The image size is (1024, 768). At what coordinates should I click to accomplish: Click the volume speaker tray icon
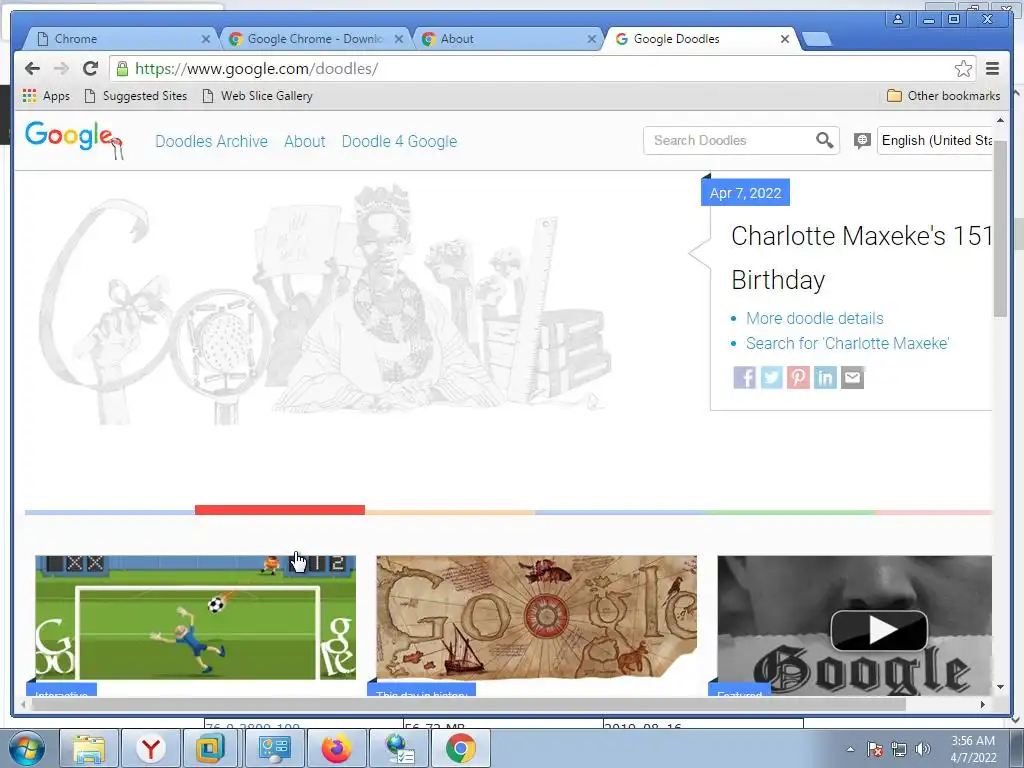tap(922, 749)
